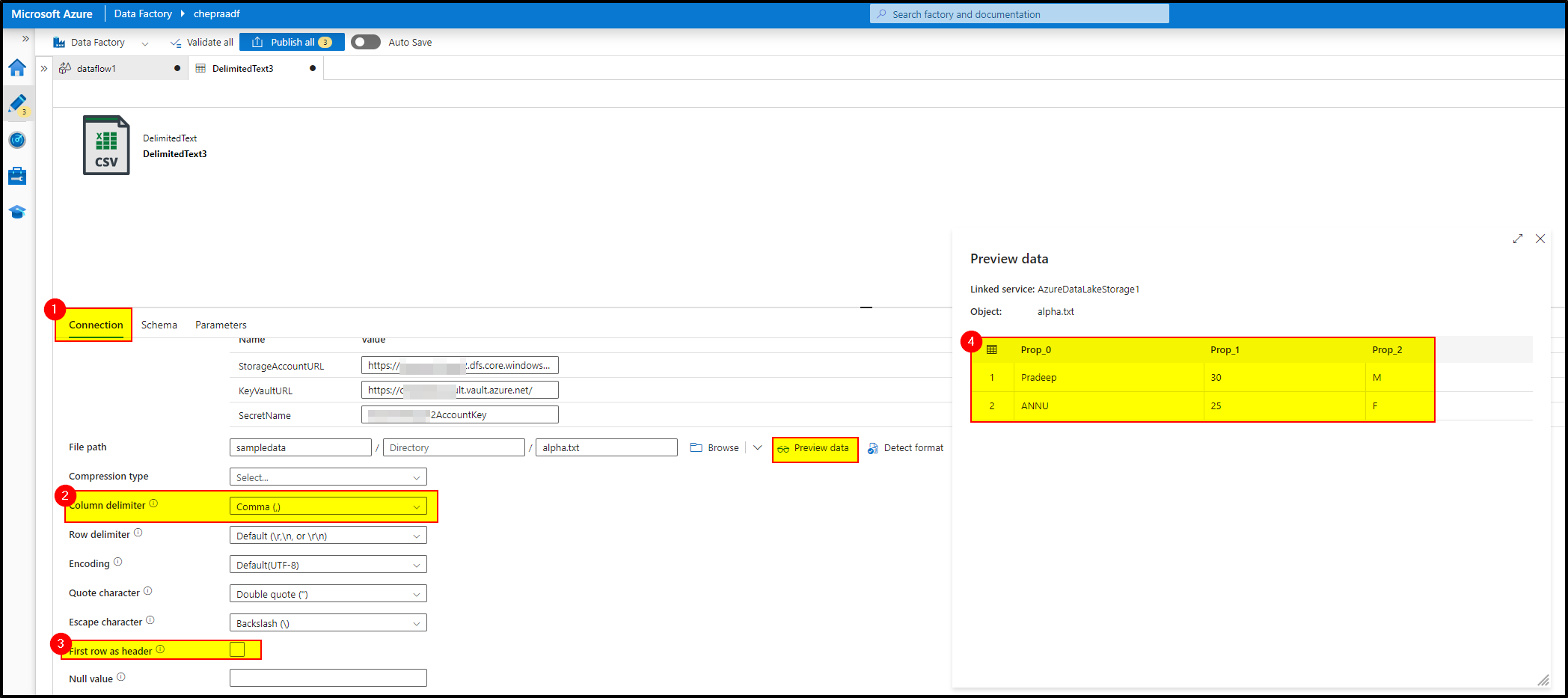Click the Row delimiter info icon
The image size is (1568, 698).
click(x=138, y=533)
